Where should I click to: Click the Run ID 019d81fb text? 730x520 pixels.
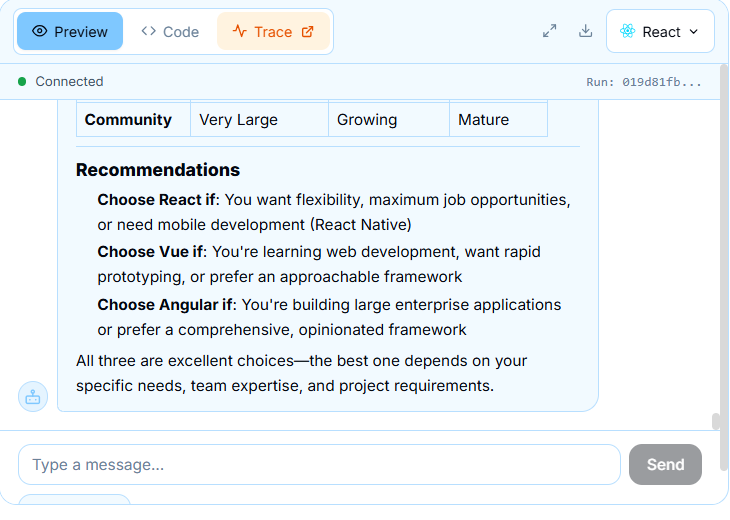click(643, 82)
